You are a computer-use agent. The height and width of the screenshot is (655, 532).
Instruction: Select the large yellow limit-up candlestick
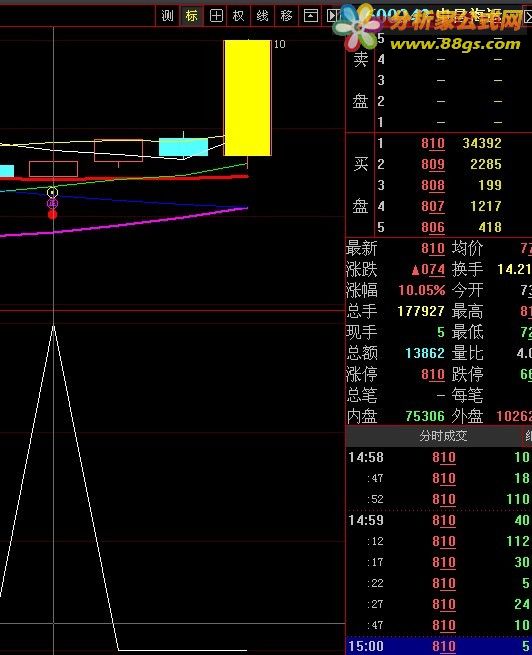248,98
